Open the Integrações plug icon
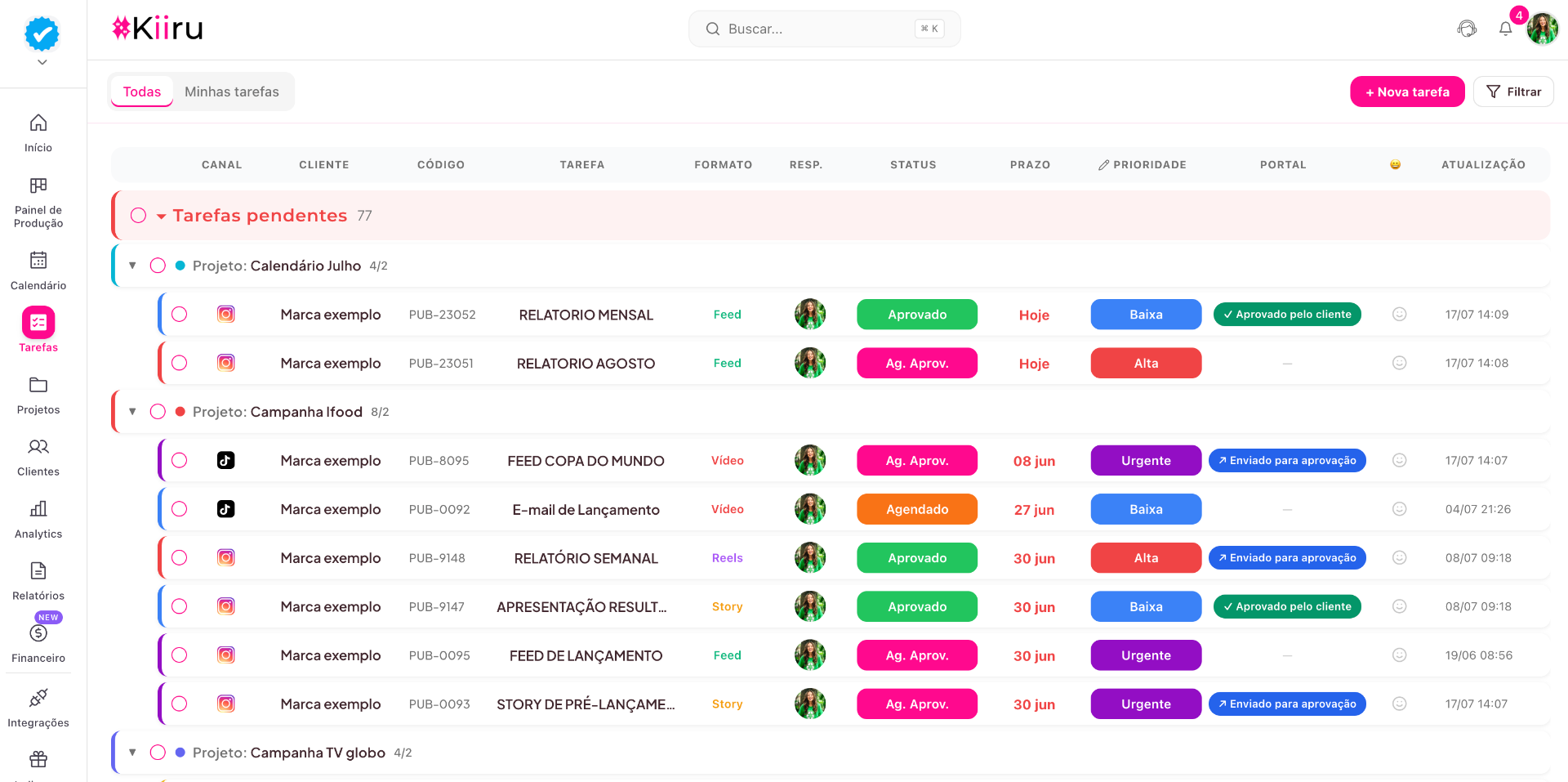1568x782 pixels. pos(38,698)
